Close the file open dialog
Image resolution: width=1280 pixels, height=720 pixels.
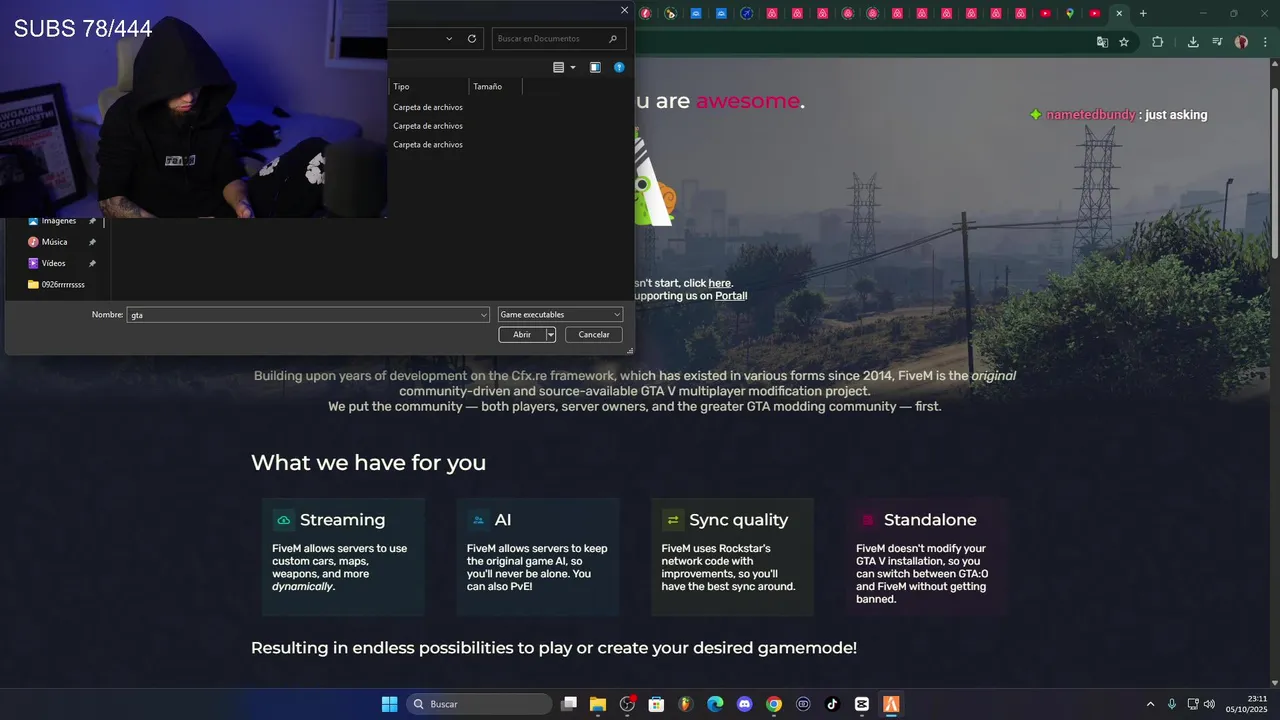point(624,10)
